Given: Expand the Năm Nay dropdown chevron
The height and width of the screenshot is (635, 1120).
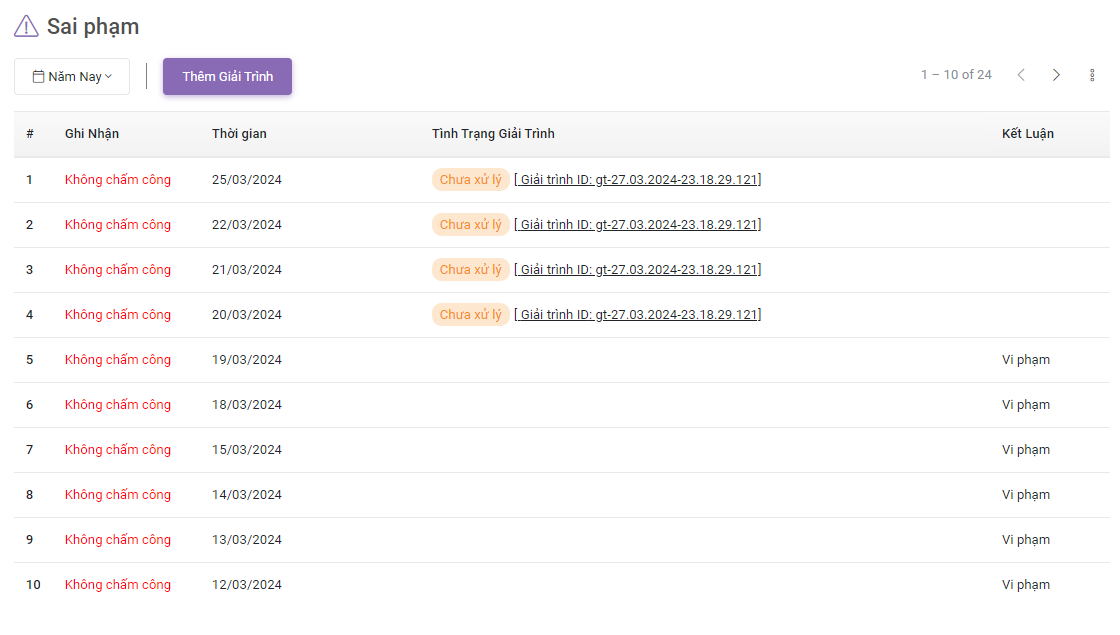Looking at the screenshot, I should [109, 77].
